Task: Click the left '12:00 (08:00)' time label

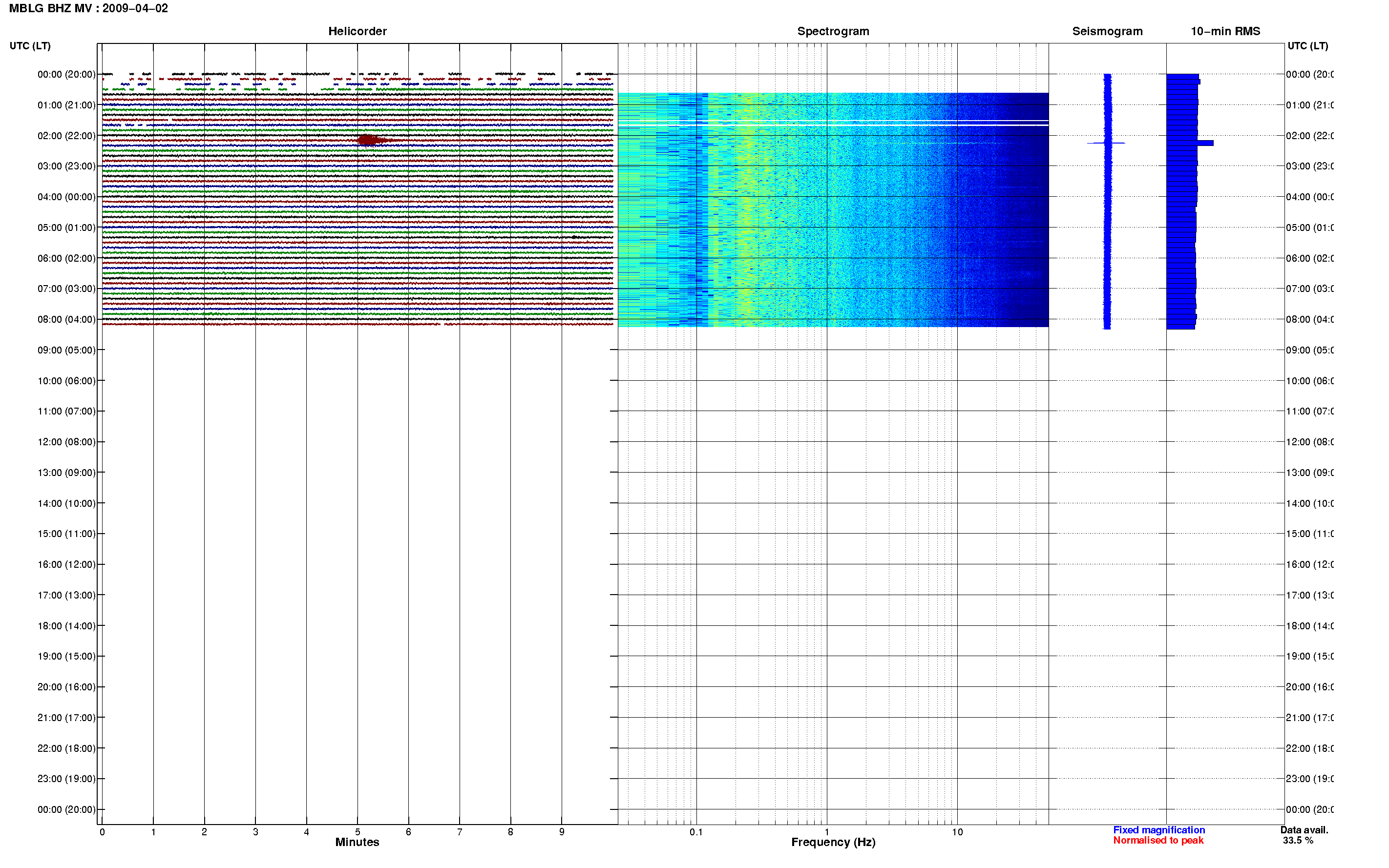Action: (66, 442)
